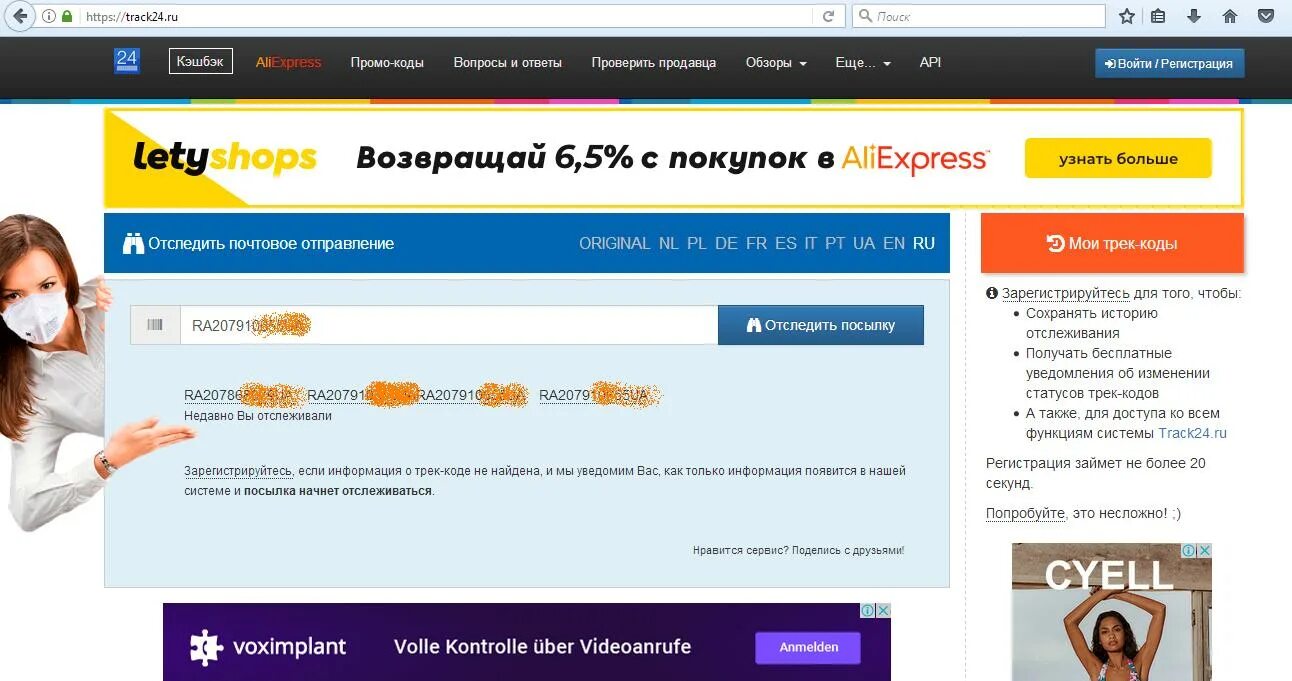This screenshot has height=681, width=1292.
Task: Switch language to ES
Action: 786,243
